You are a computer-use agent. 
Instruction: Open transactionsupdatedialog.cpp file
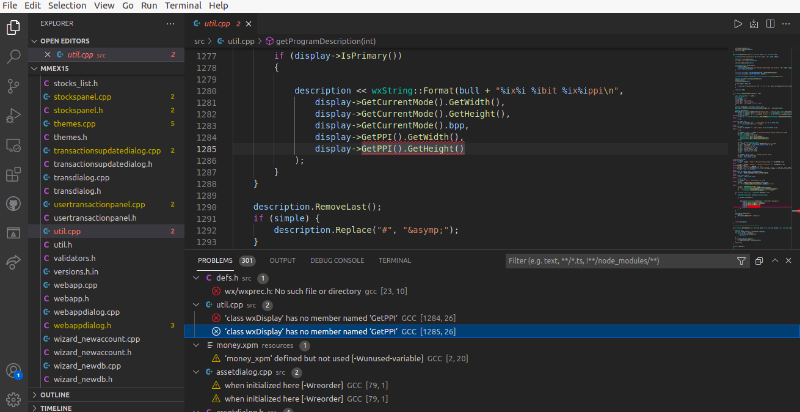point(107,151)
